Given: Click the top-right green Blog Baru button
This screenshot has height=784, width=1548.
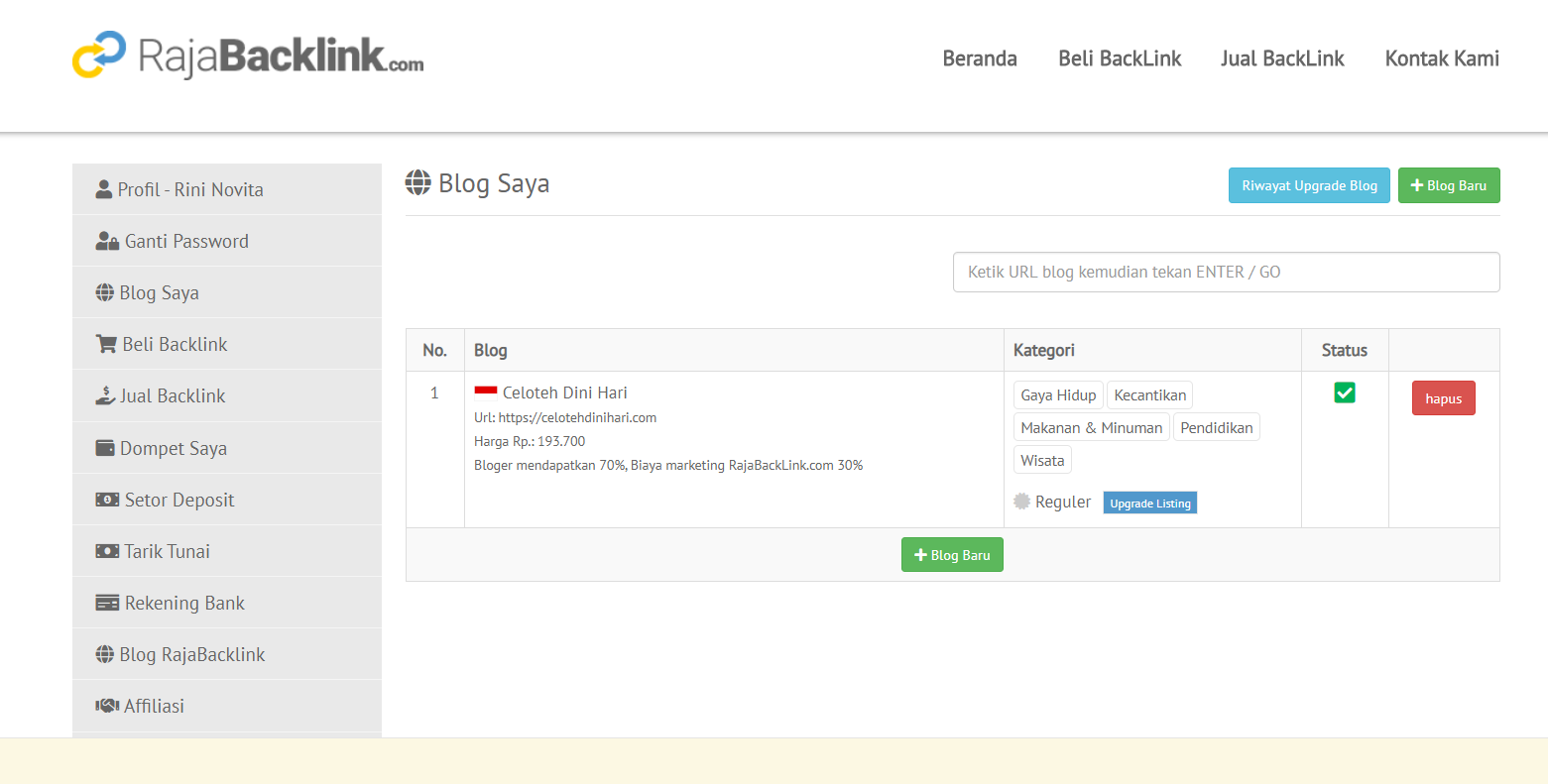Looking at the screenshot, I should click(1449, 185).
